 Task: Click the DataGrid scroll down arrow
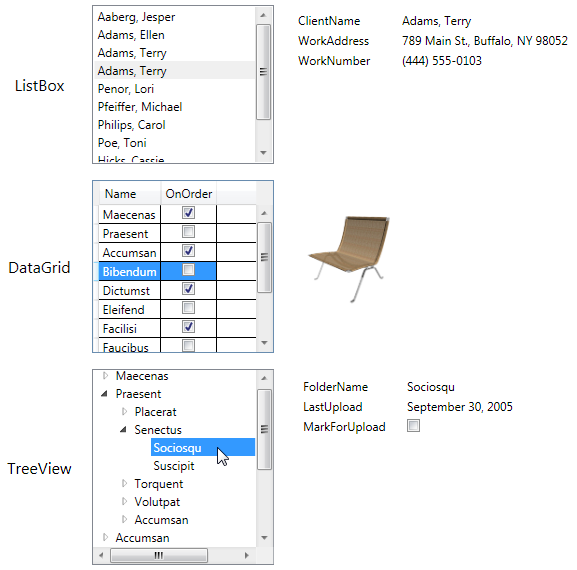pos(264,343)
